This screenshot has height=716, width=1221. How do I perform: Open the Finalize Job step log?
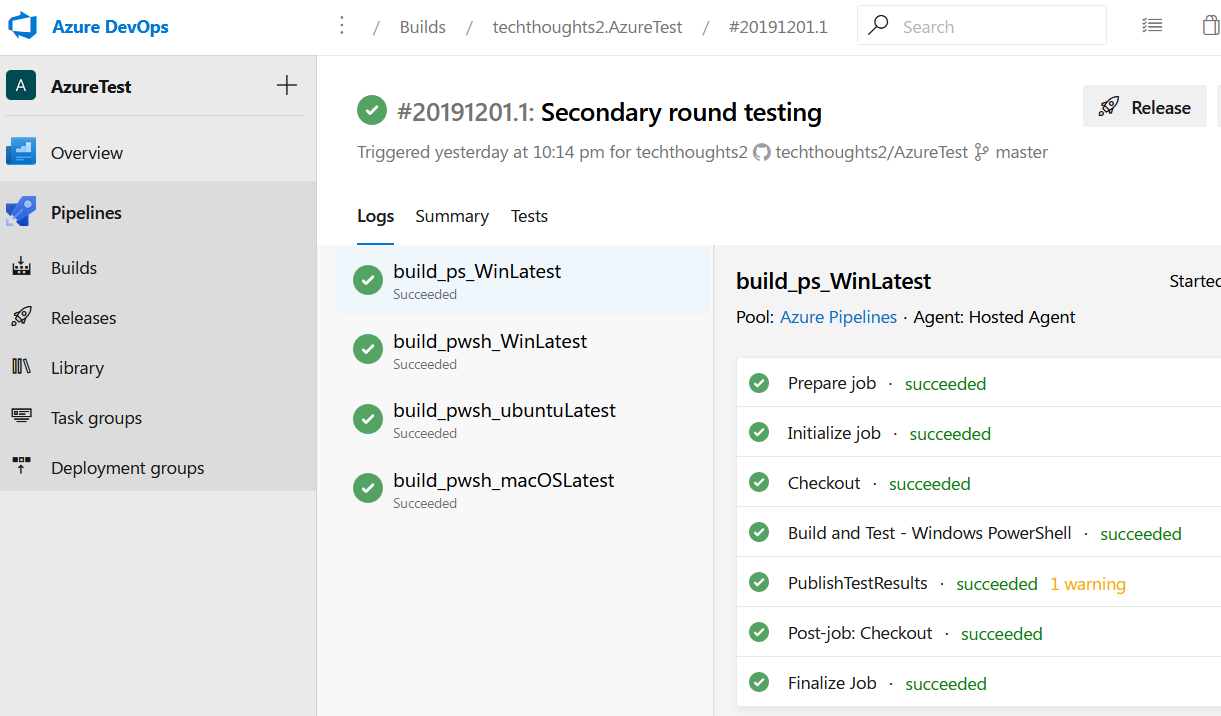point(979,683)
